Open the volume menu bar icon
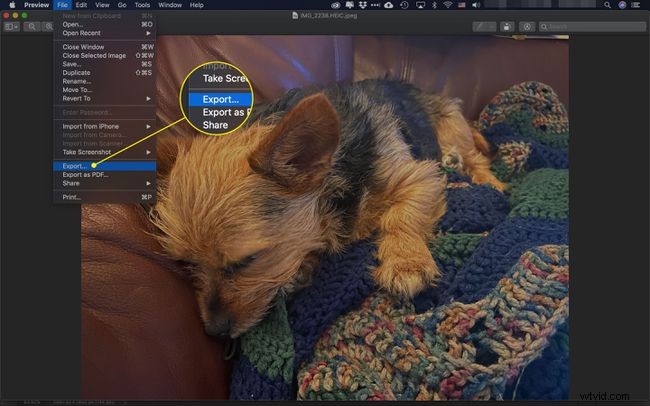Image resolution: width=650 pixels, height=406 pixels. tap(476, 5)
